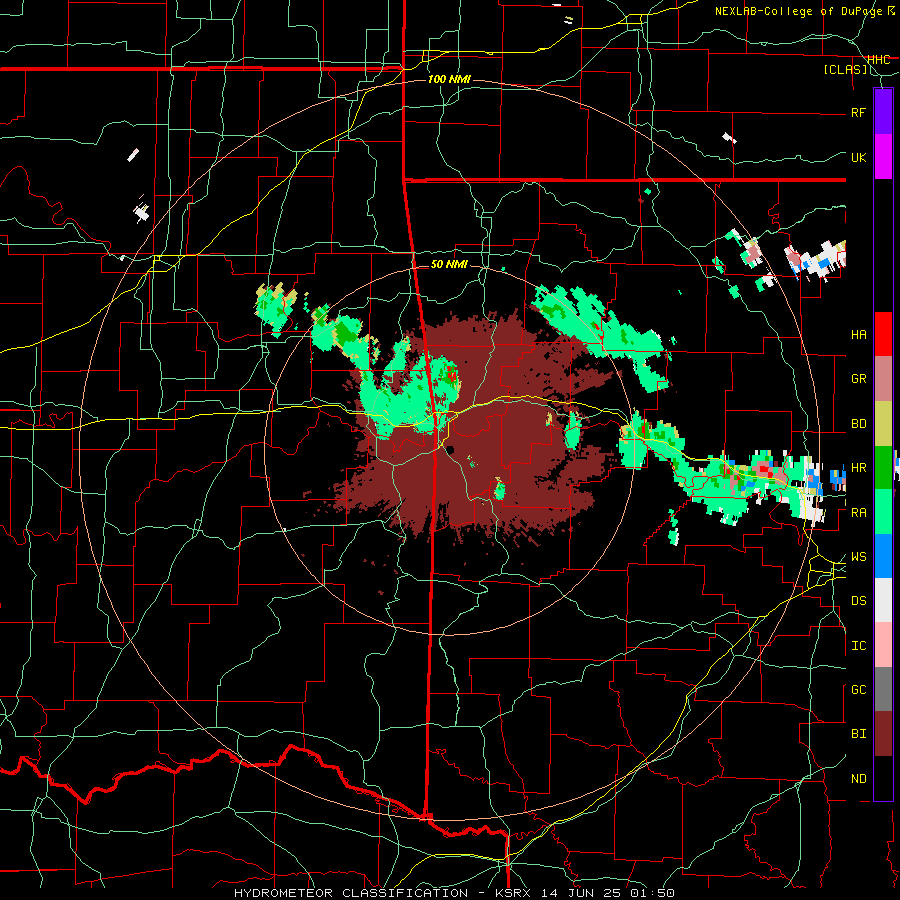Click the UK magenta legend swatch

pyautogui.click(x=883, y=157)
